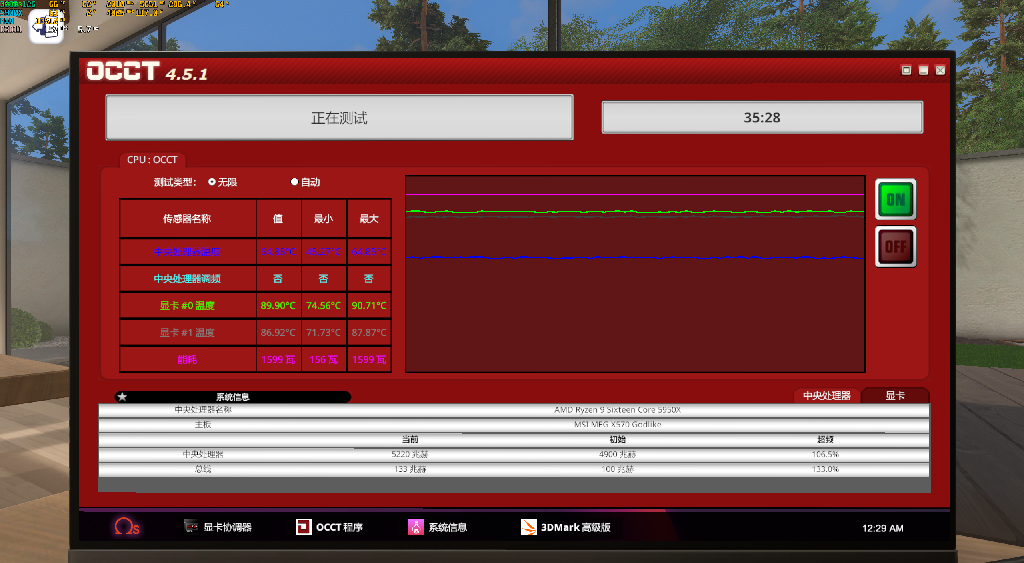
Task: Select the 能耗 sensor row label
Action: click(x=187, y=359)
